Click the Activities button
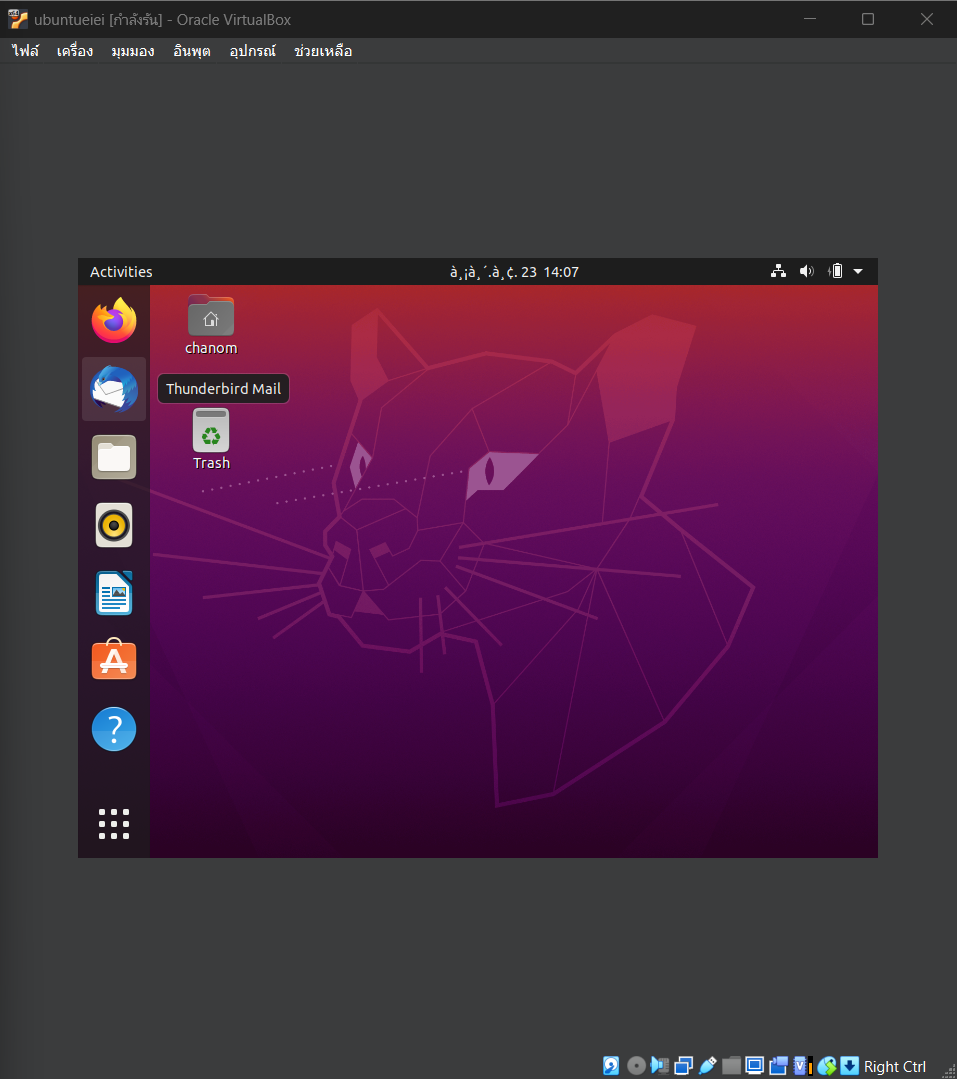Image resolution: width=957 pixels, height=1079 pixels. [120, 271]
